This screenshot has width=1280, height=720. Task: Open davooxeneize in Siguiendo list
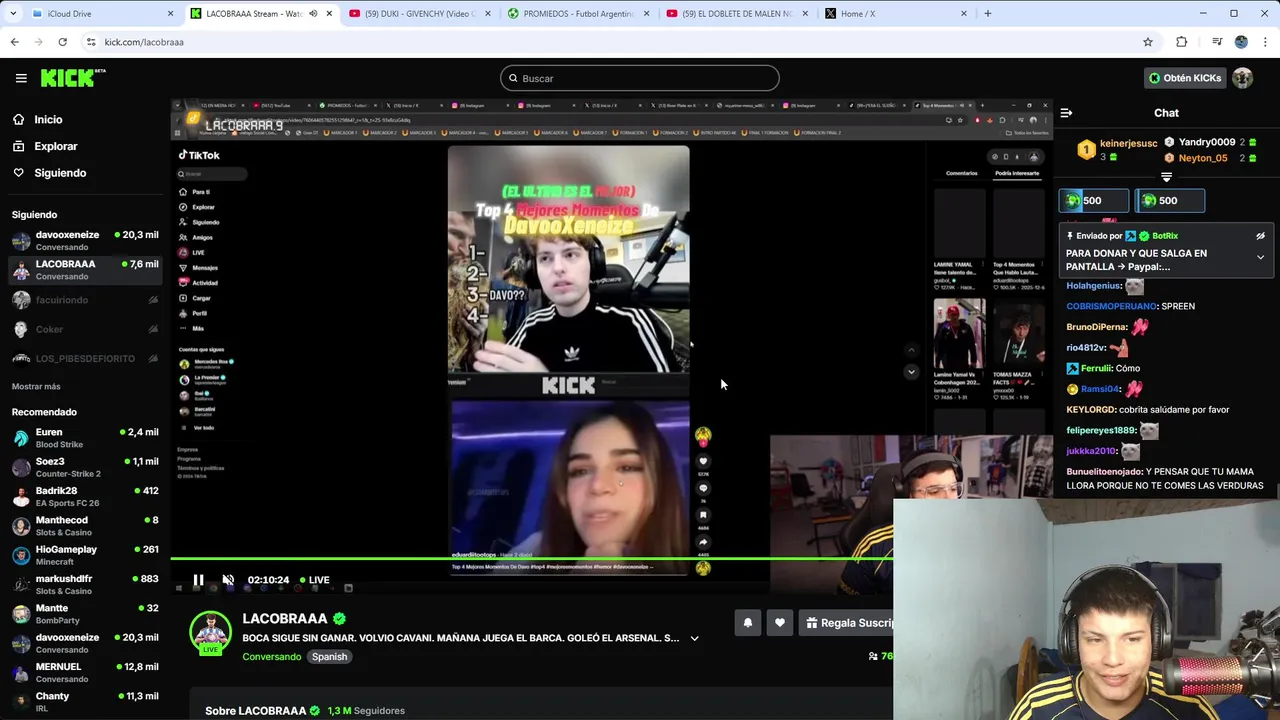pos(86,241)
